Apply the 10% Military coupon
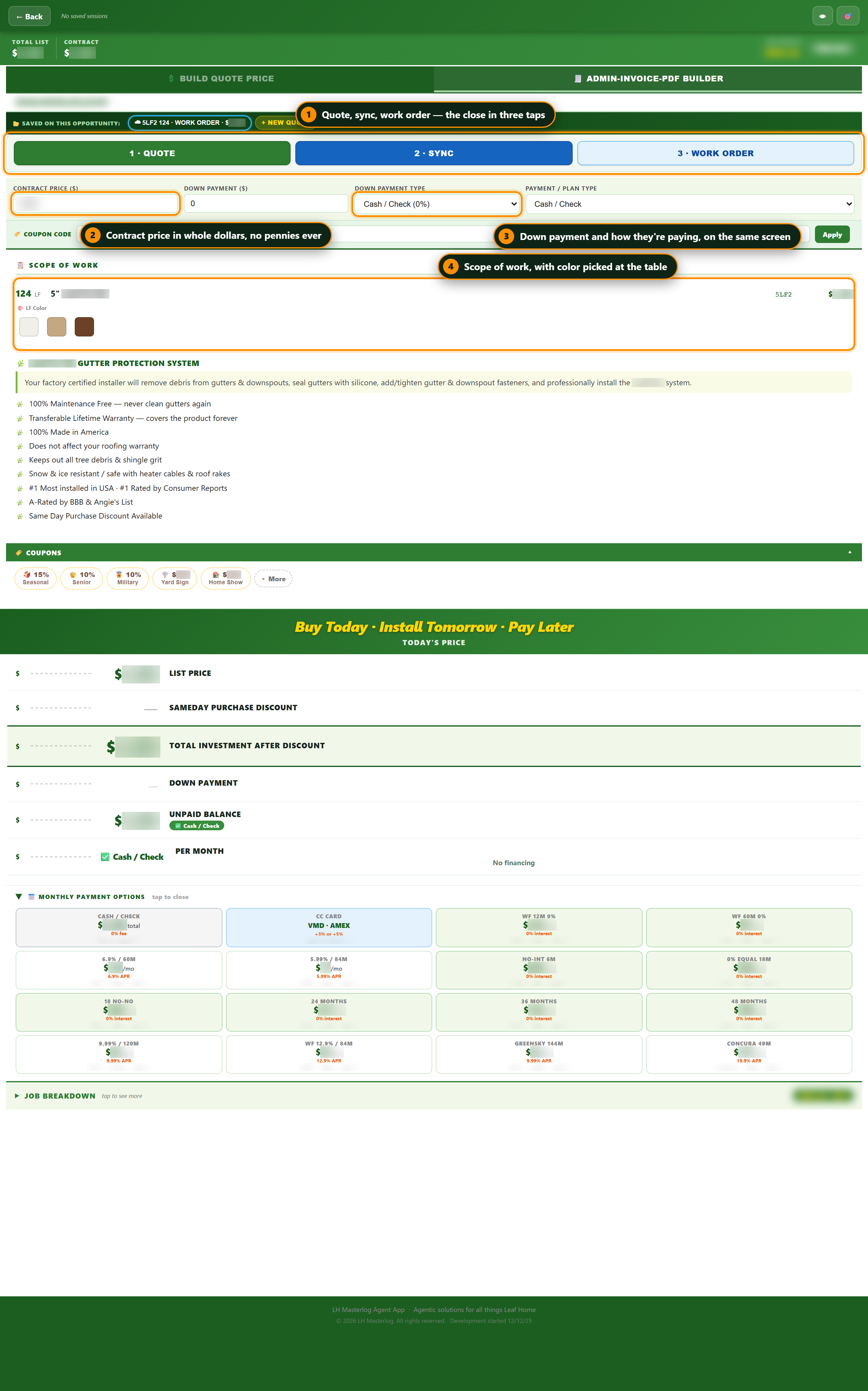Viewport: 868px width, 1391px height. click(127, 578)
